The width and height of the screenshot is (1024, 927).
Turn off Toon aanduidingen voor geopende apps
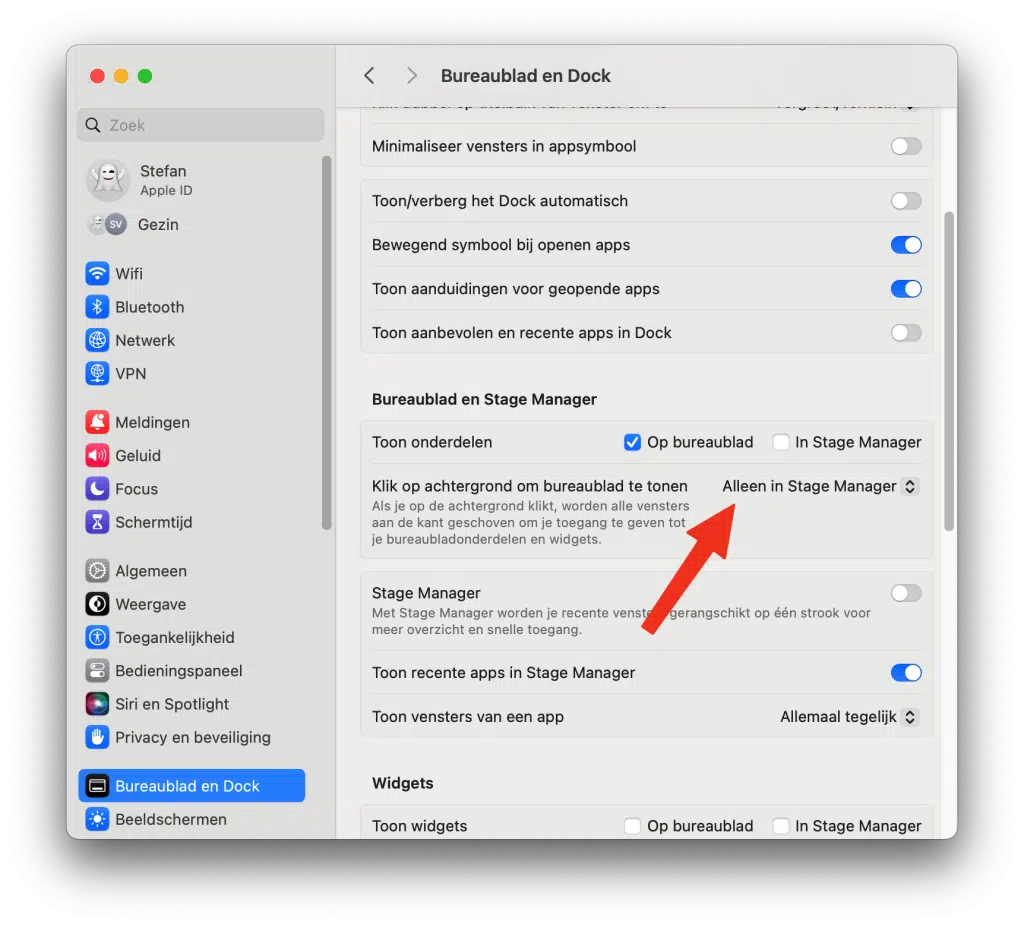(x=906, y=289)
